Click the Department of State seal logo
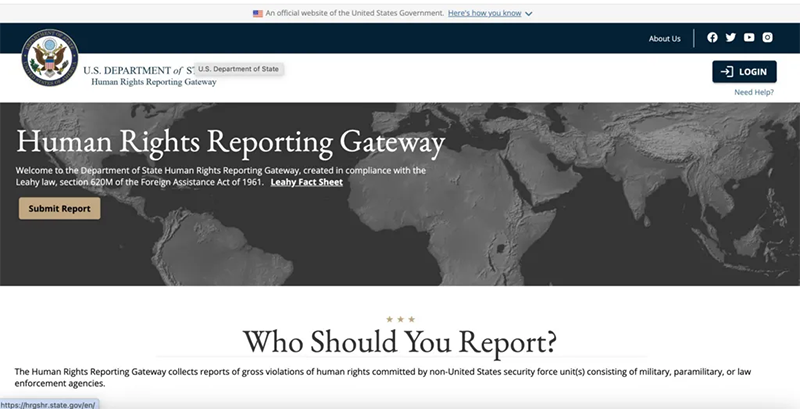 [x=49, y=58]
